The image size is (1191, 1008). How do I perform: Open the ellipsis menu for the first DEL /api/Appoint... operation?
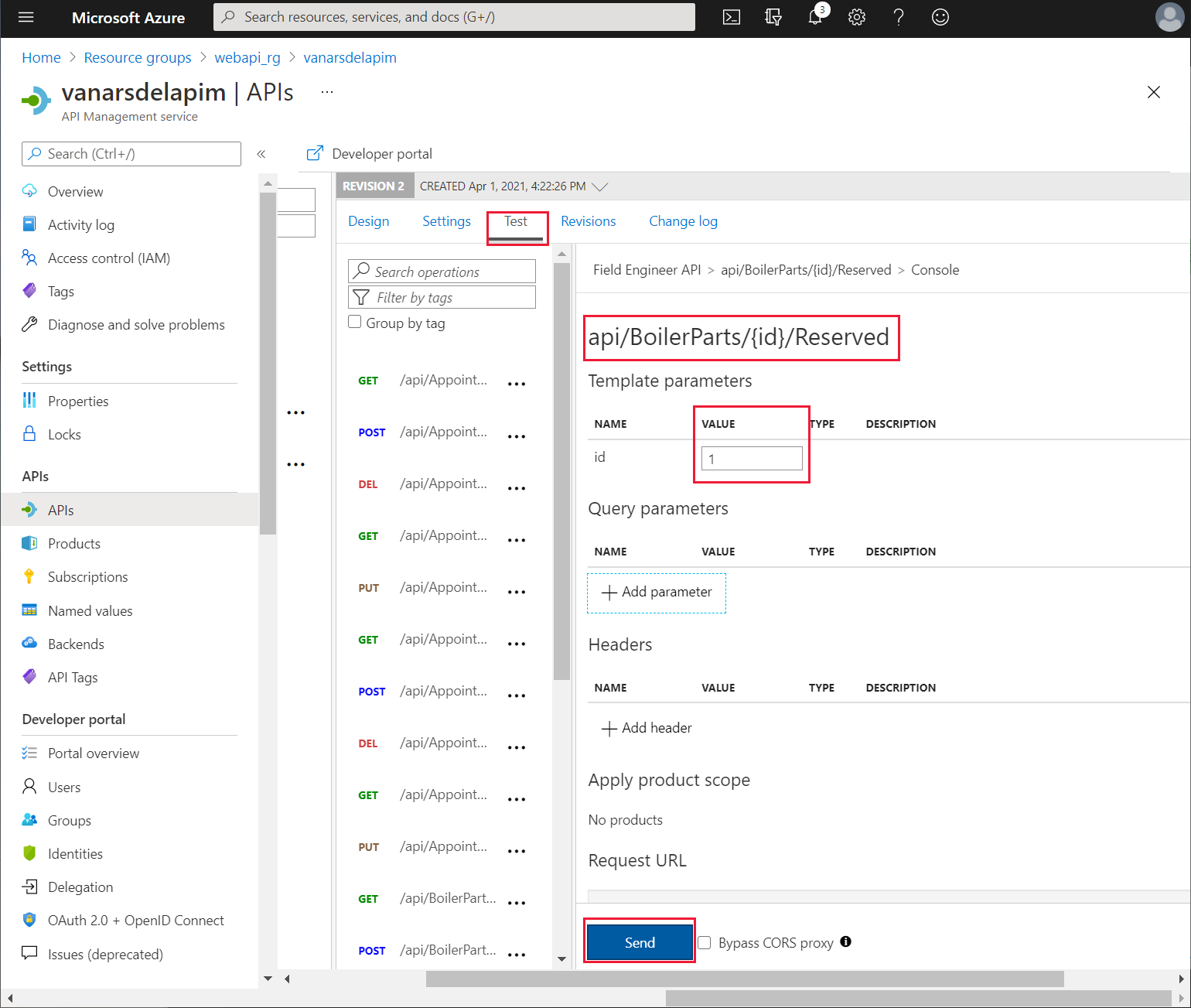517,487
